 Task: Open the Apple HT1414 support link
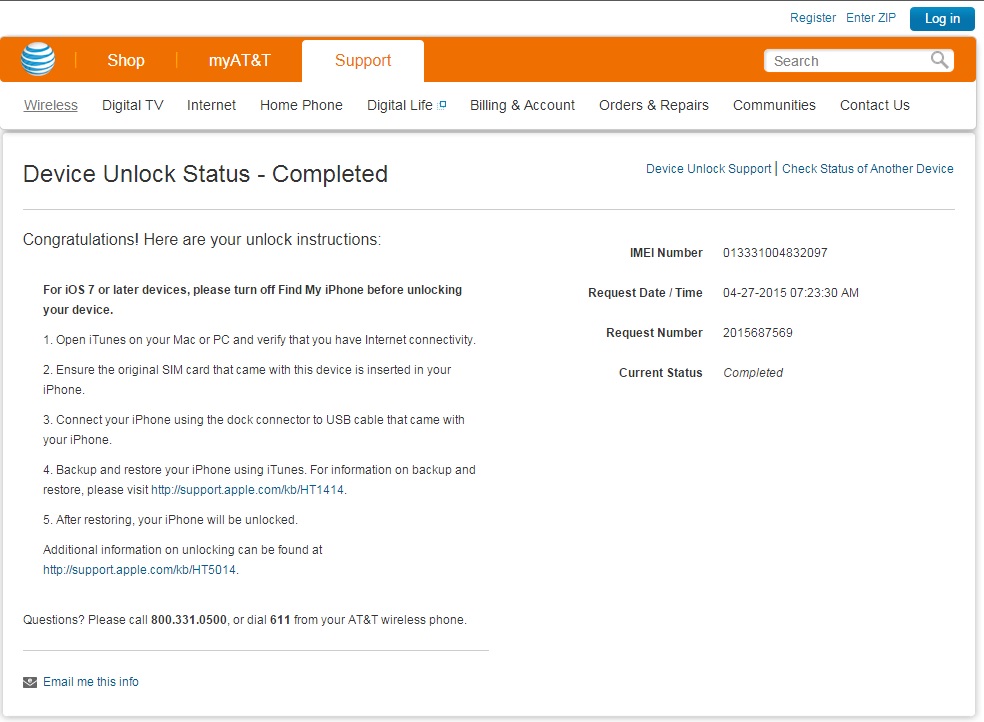click(x=247, y=490)
